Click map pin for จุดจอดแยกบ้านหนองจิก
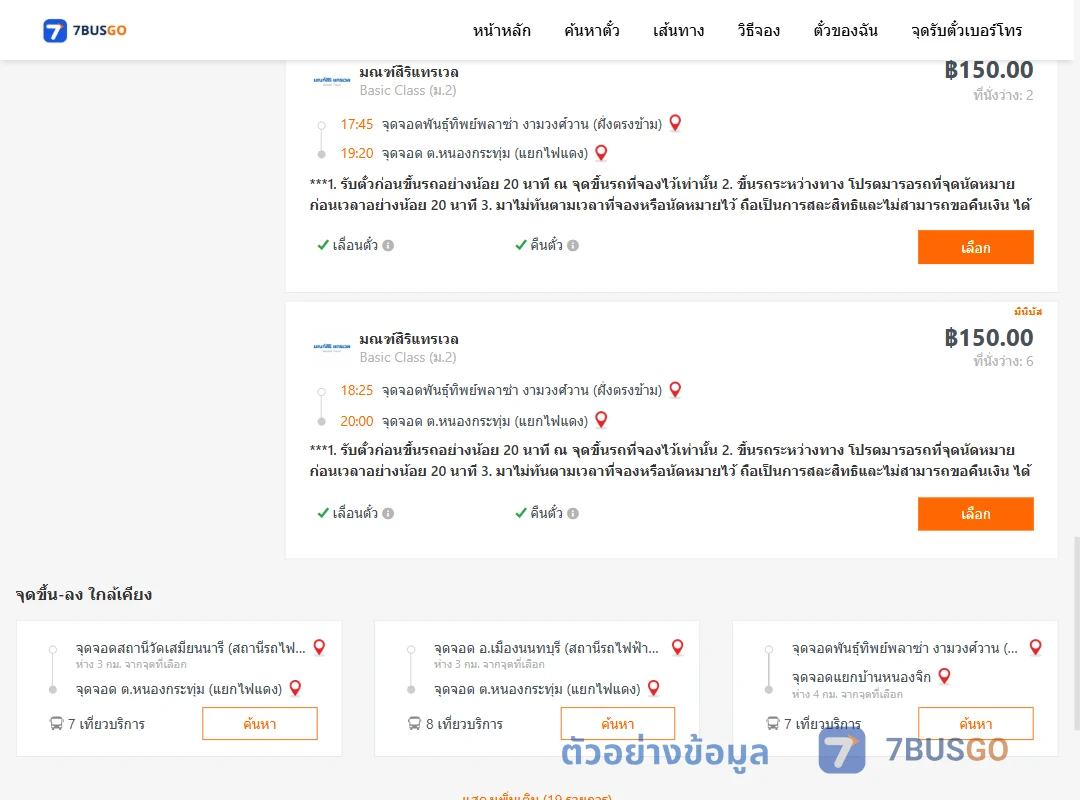The image size is (1080, 800). (x=944, y=676)
